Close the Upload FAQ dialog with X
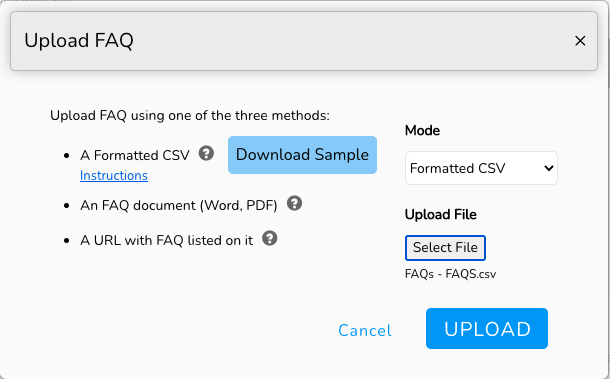 580,40
